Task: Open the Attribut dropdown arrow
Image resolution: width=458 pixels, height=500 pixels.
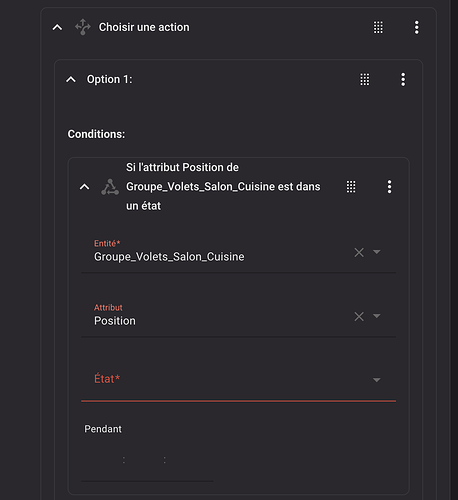Action: [x=377, y=316]
